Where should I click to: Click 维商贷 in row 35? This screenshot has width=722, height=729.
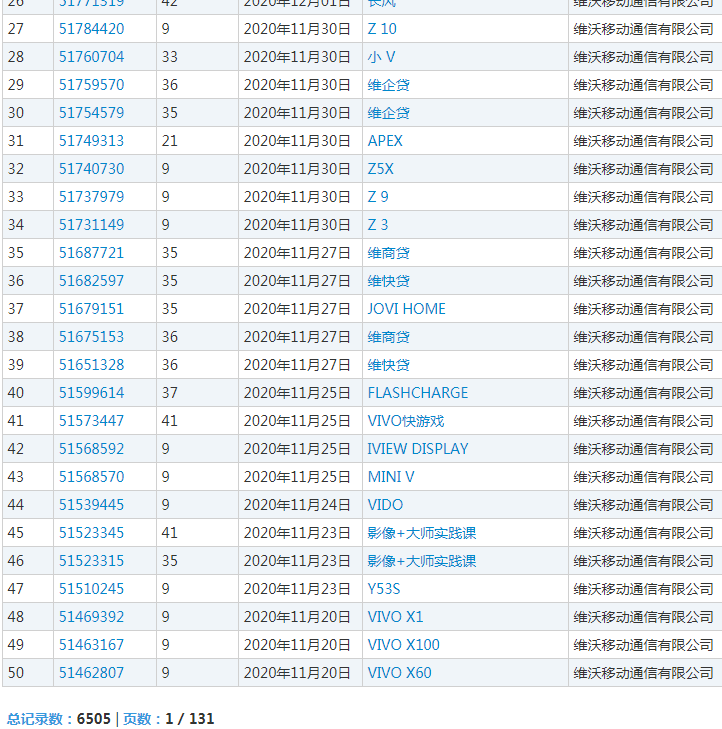tap(388, 252)
